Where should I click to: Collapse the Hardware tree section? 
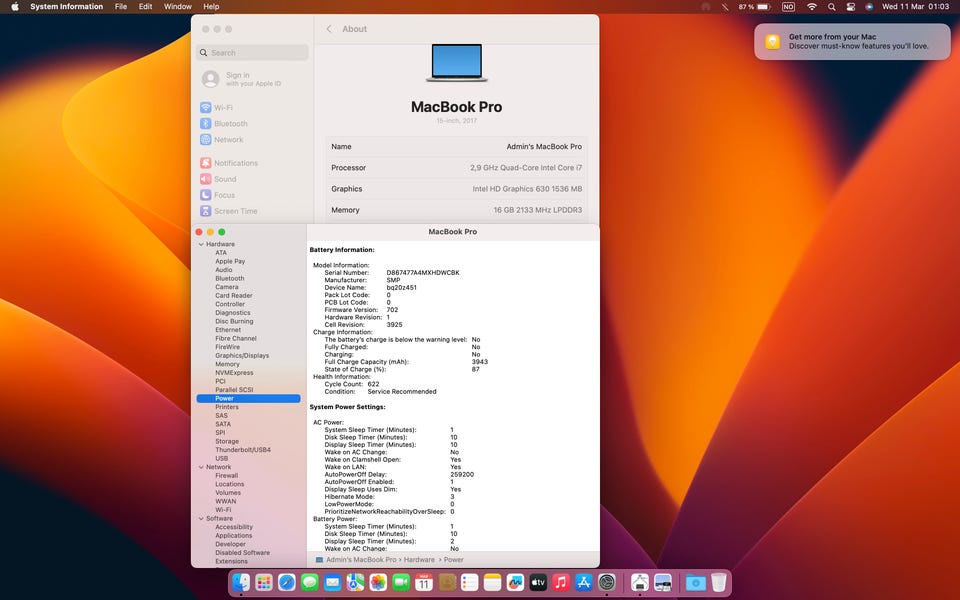pyautogui.click(x=201, y=244)
